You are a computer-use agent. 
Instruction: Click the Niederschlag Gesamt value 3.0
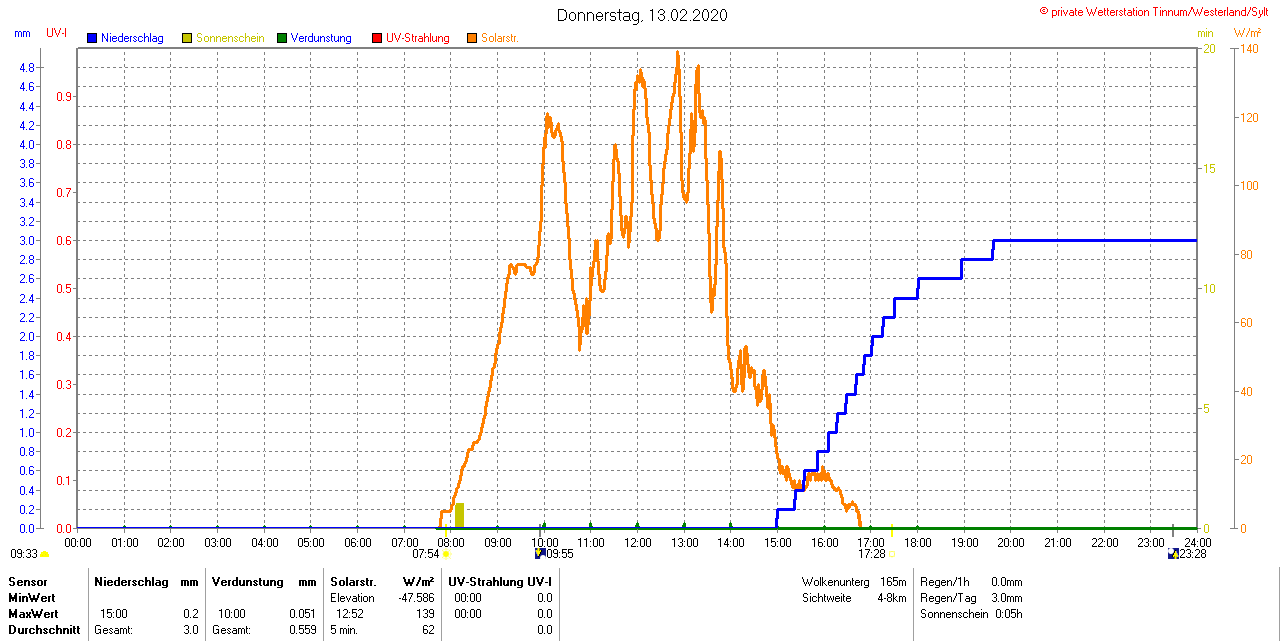[x=190, y=630]
